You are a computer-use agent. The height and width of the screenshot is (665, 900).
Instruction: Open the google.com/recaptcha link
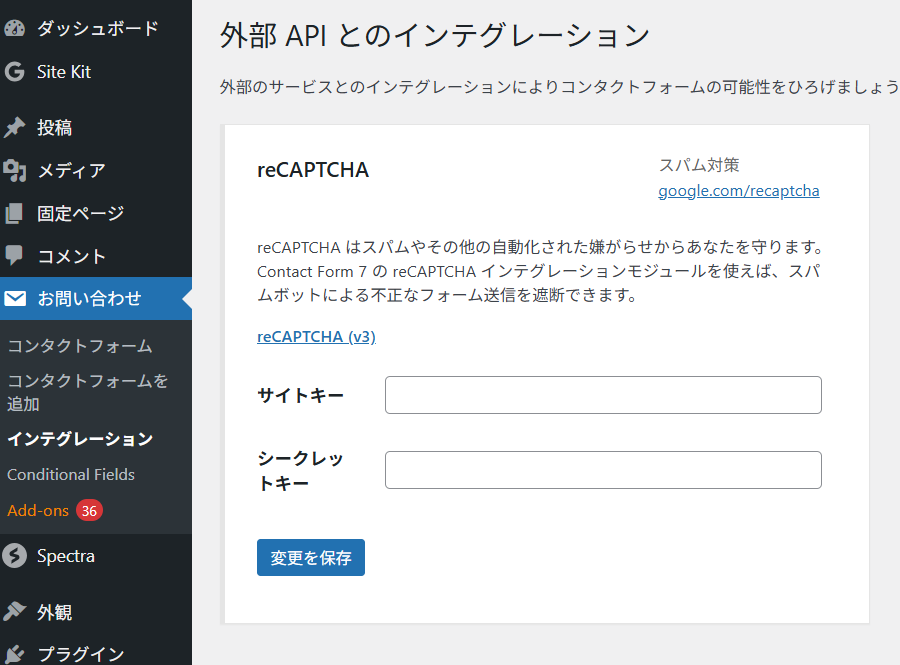click(x=738, y=190)
